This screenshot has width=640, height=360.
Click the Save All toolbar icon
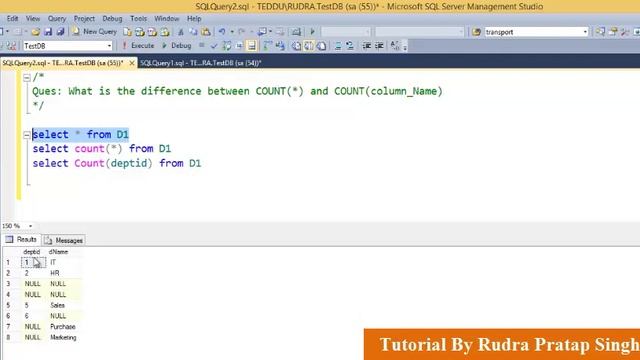[x=60, y=32]
